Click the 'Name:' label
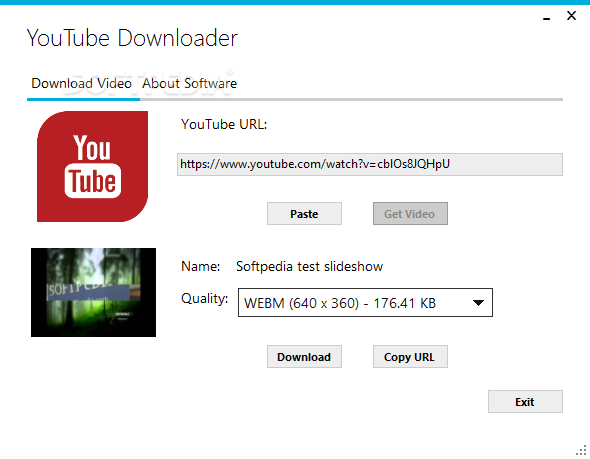This screenshot has height=459, width=590. [x=201, y=267]
